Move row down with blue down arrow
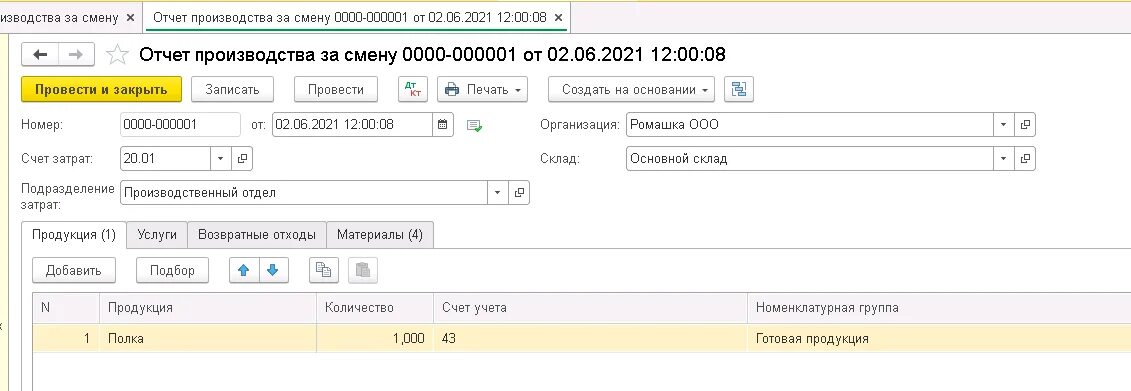1131x391 pixels. click(x=273, y=271)
